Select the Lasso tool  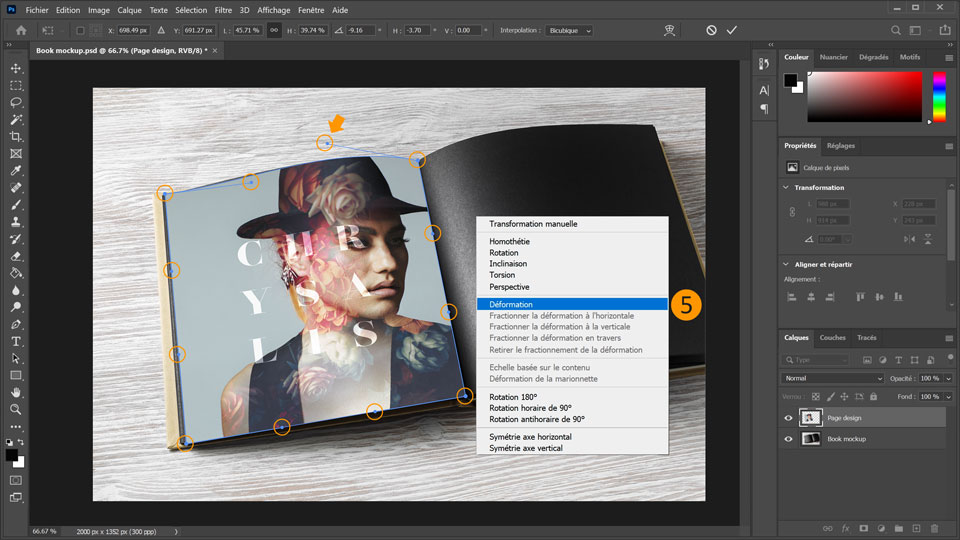click(16, 102)
